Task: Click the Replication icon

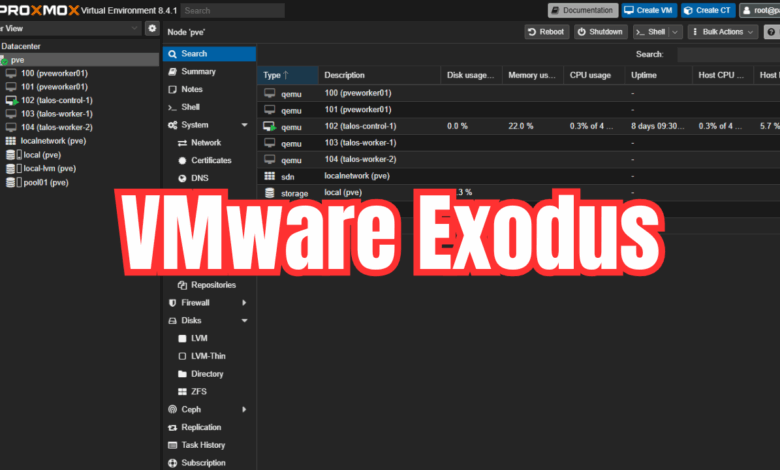Action: pyautogui.click(x=172, y=427)
